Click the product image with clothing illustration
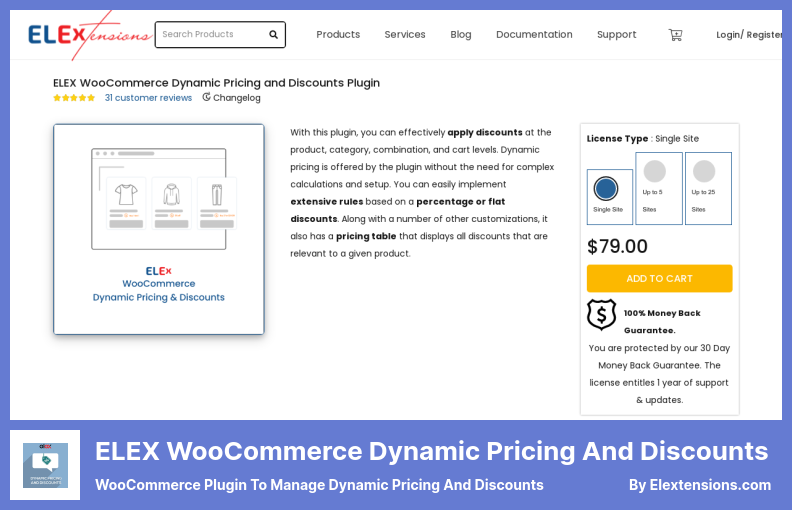This screenshot has height=510, width=792. tap(159, 229)
